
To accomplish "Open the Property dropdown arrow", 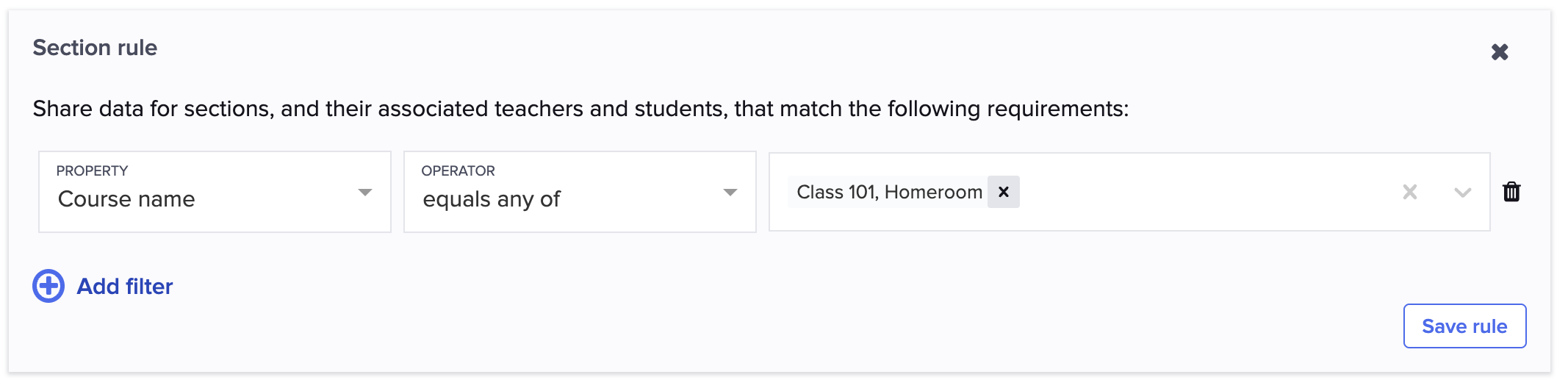I will pos(364,193).
